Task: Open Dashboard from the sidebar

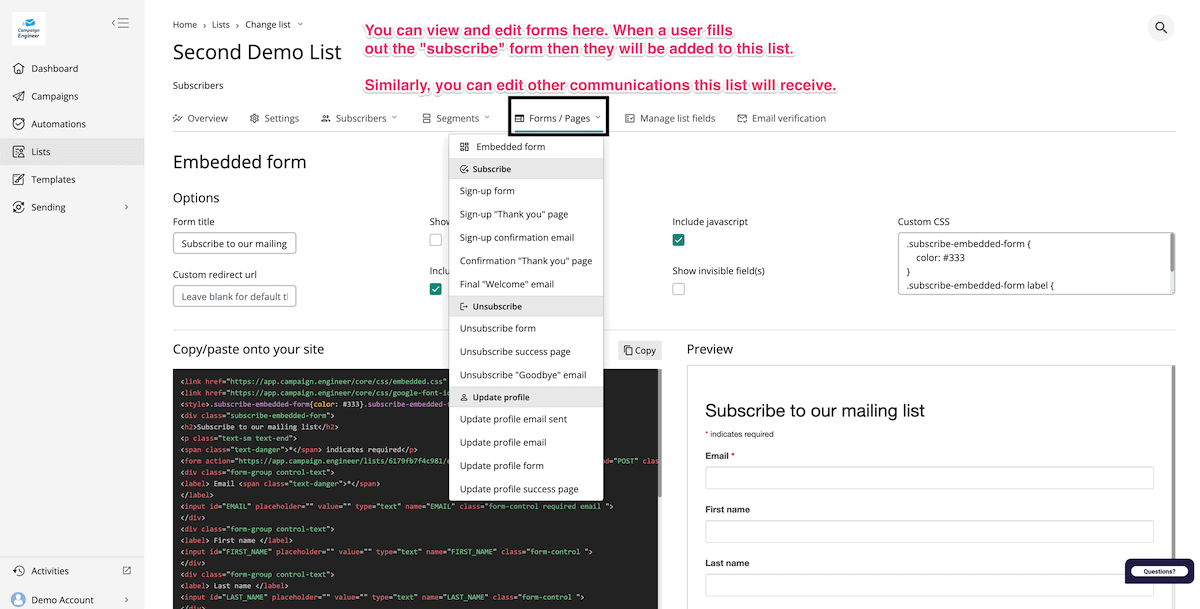Action: coord(54,69)
